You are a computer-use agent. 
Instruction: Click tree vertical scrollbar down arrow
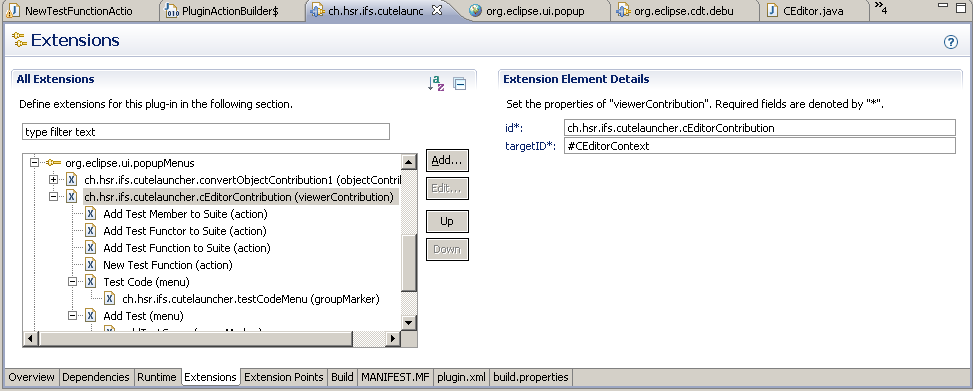[x=408, y=322]
